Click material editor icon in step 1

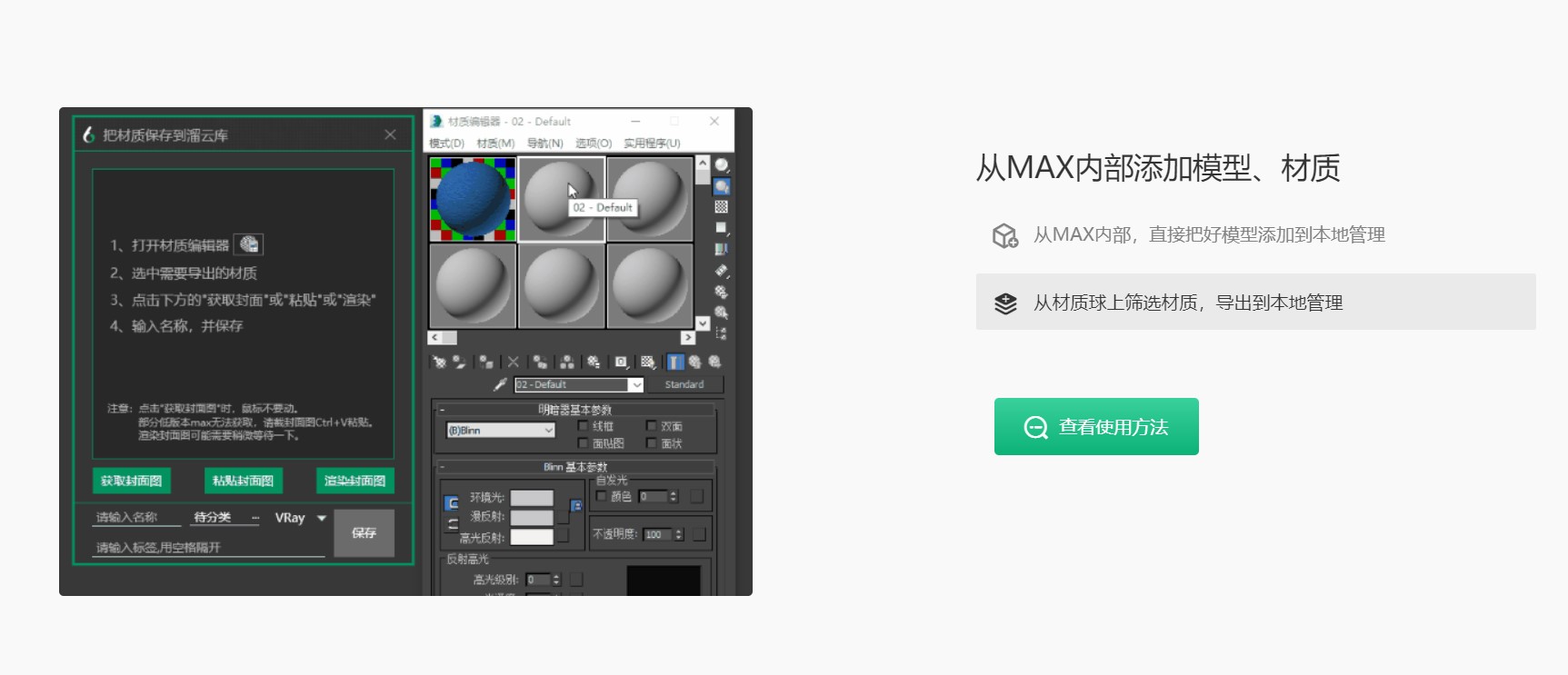(248, 244)
